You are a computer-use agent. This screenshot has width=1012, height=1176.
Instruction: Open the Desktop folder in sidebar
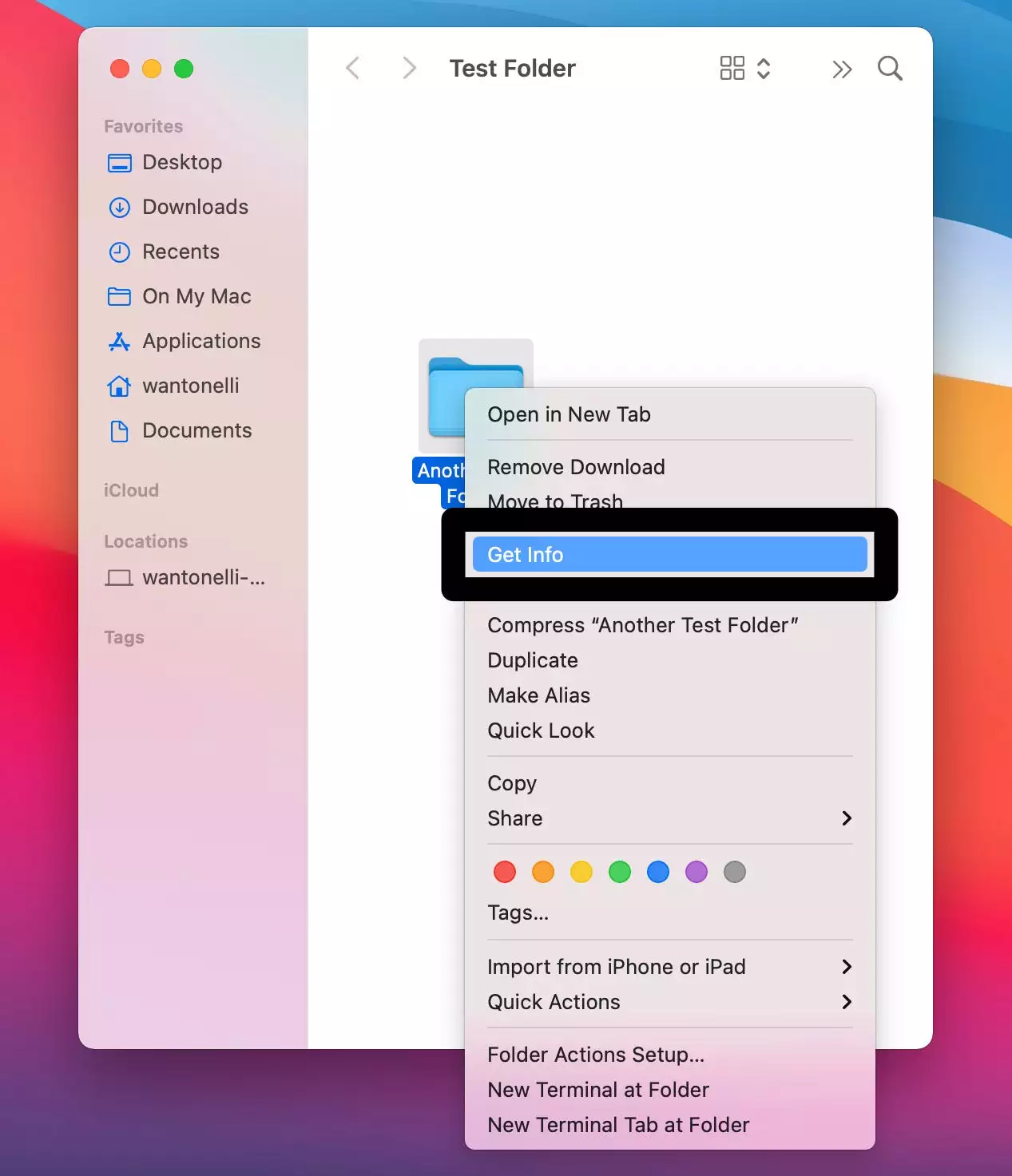(181, 162)
